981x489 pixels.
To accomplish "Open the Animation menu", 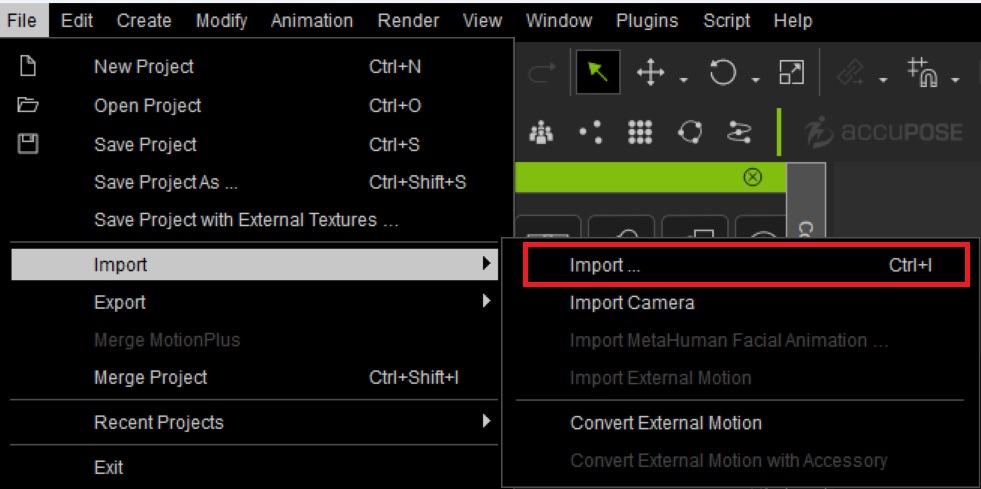I will (312, 21).
